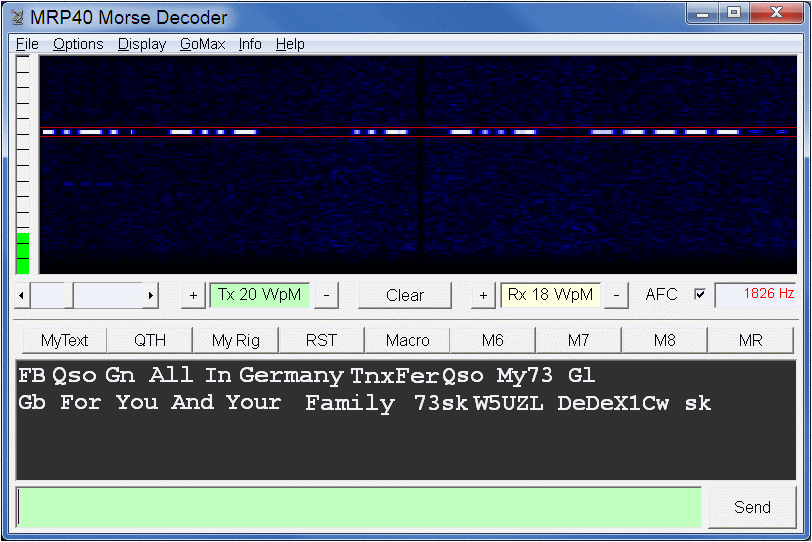Click the scrollbar left arrow
The image size is (812, 542).
[x=23, y=295]
